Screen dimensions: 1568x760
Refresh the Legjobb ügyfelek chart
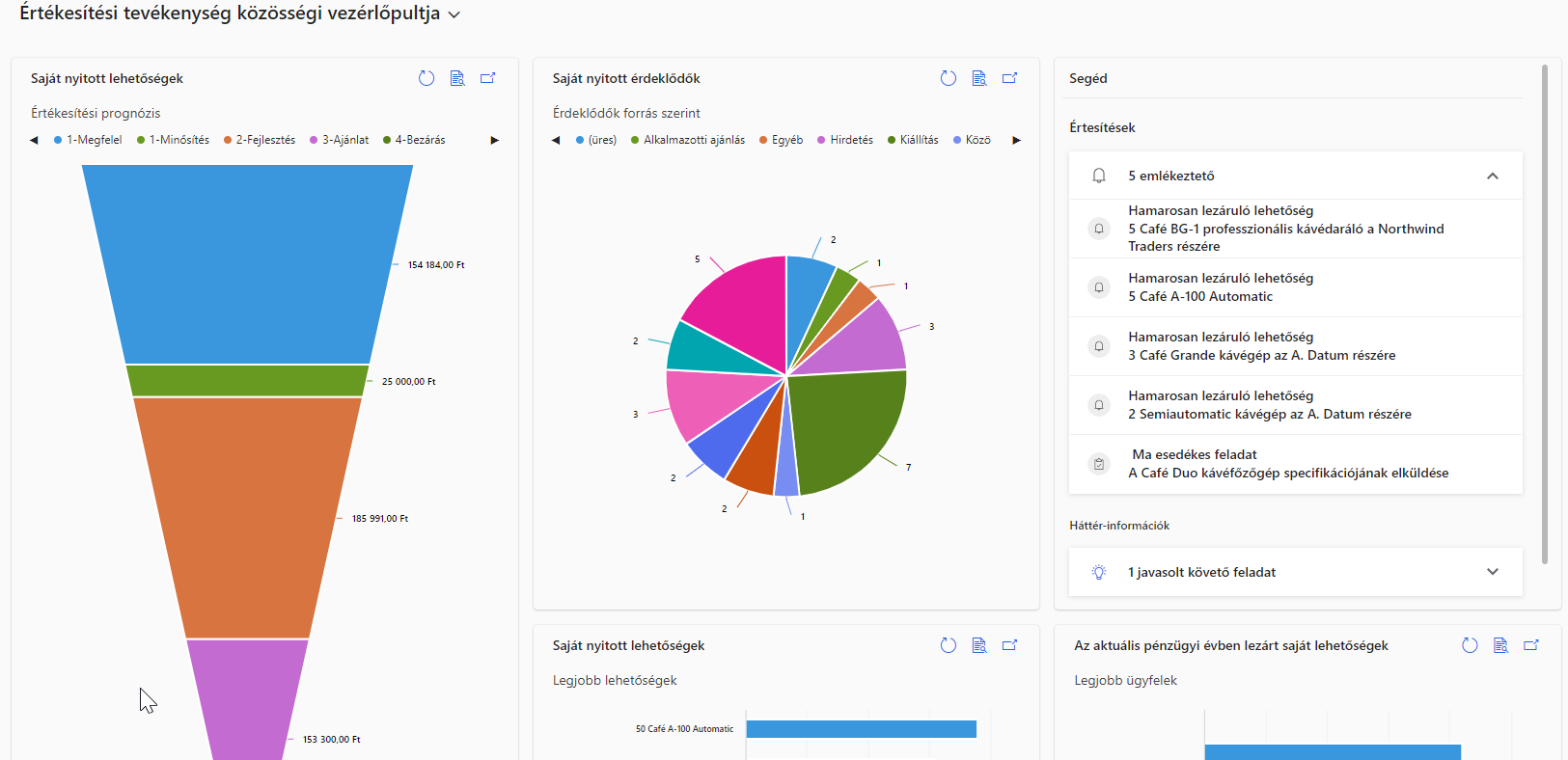click(x=1470, y=645)
